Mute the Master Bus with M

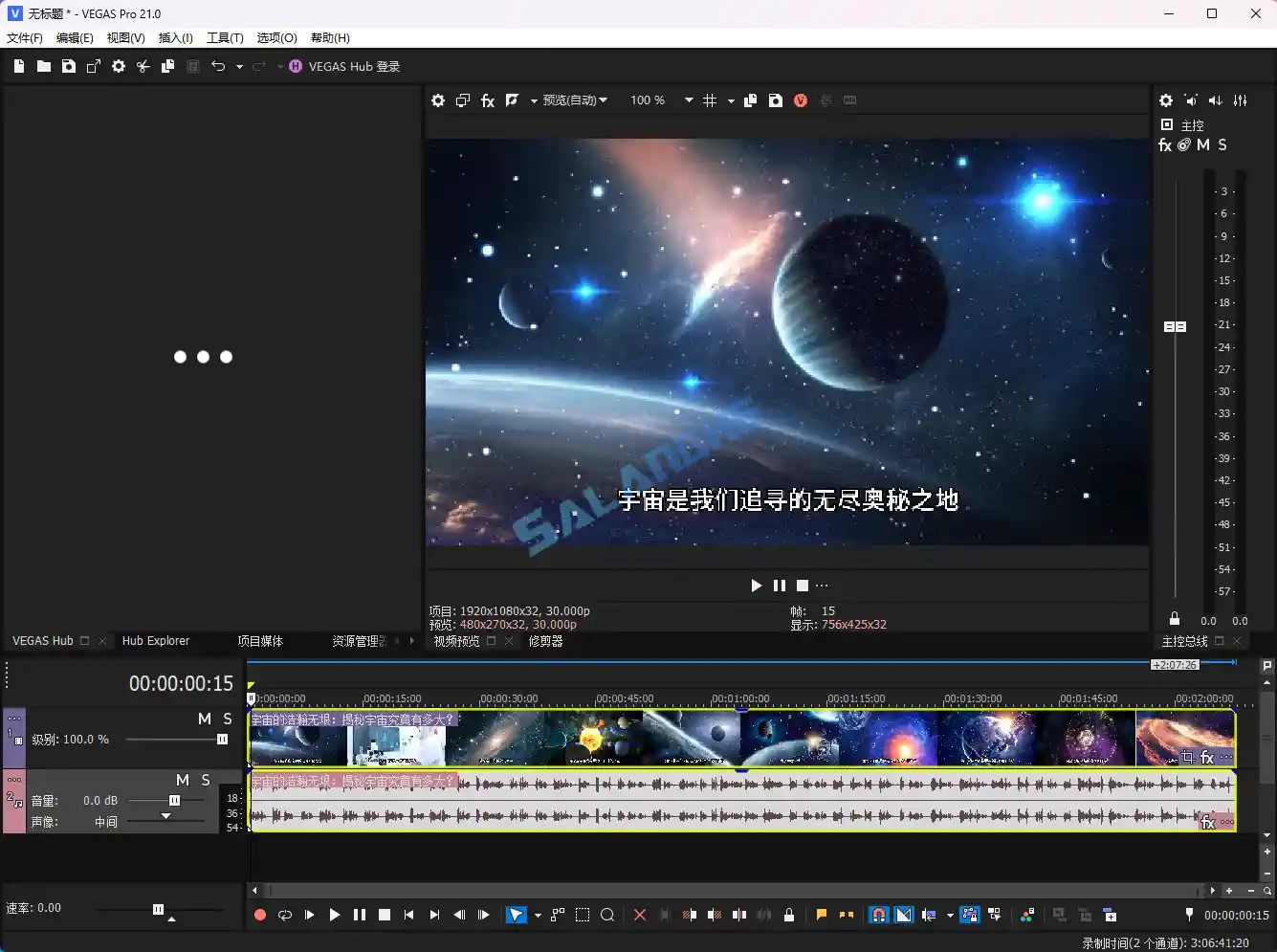pos(1203,145)
